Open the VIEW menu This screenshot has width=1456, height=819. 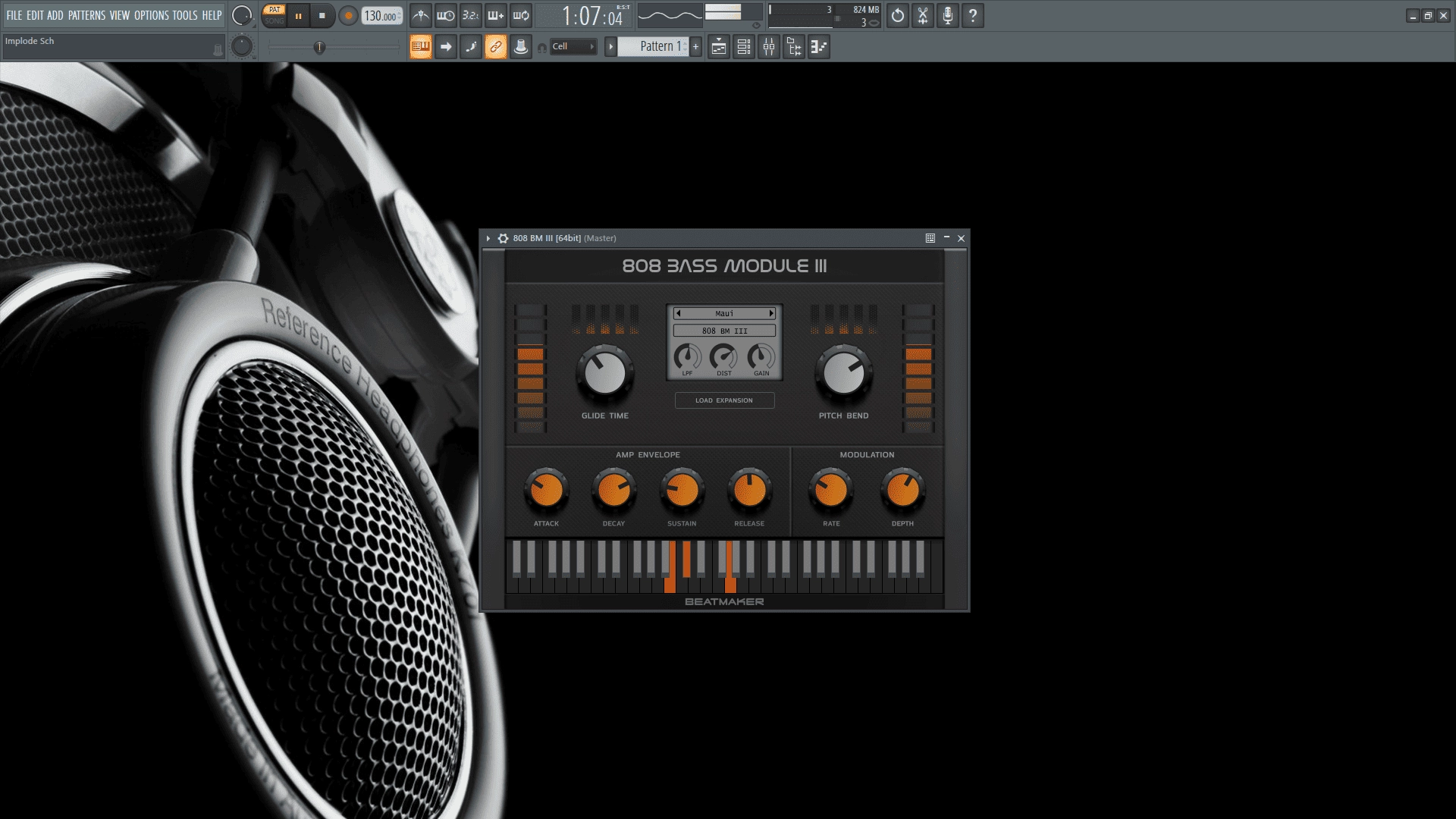click(x=120, y=15)
